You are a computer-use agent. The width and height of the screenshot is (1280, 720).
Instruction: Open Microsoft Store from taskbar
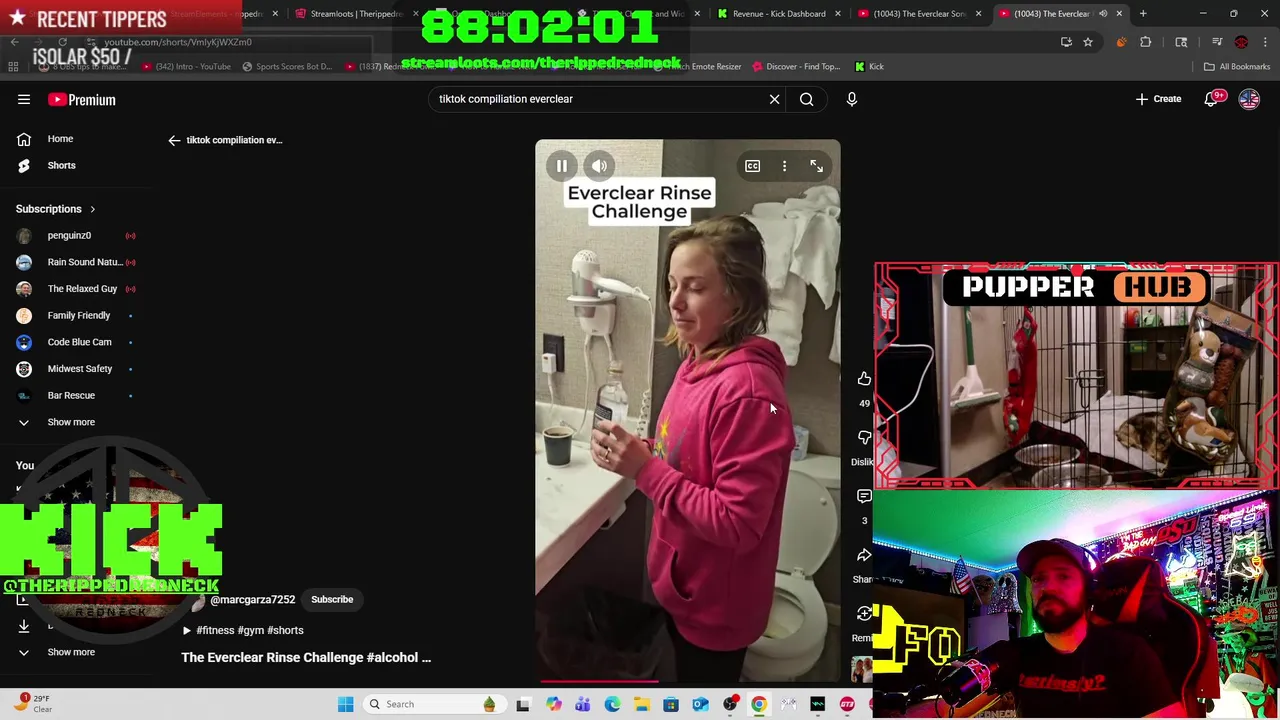(671, 704)
